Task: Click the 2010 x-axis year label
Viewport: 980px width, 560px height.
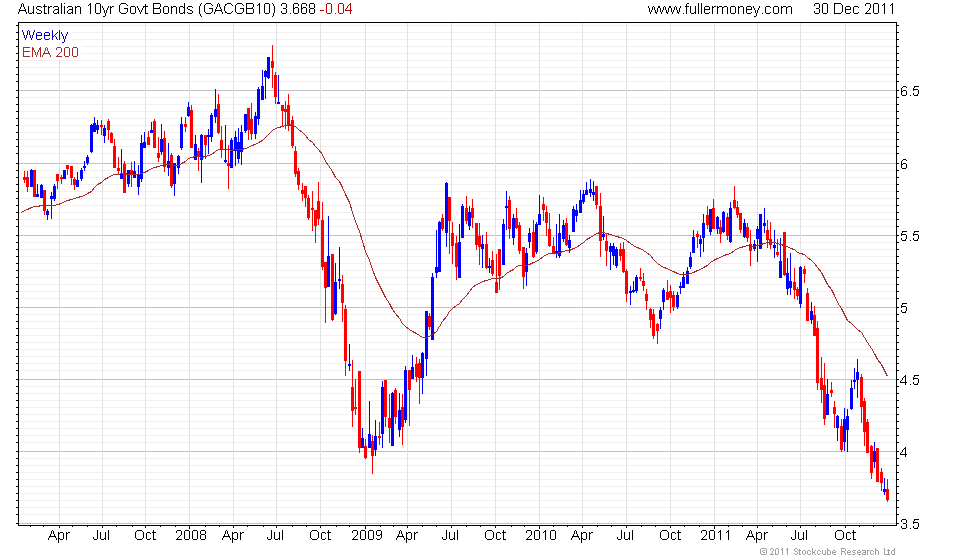Action: (541, 536)
